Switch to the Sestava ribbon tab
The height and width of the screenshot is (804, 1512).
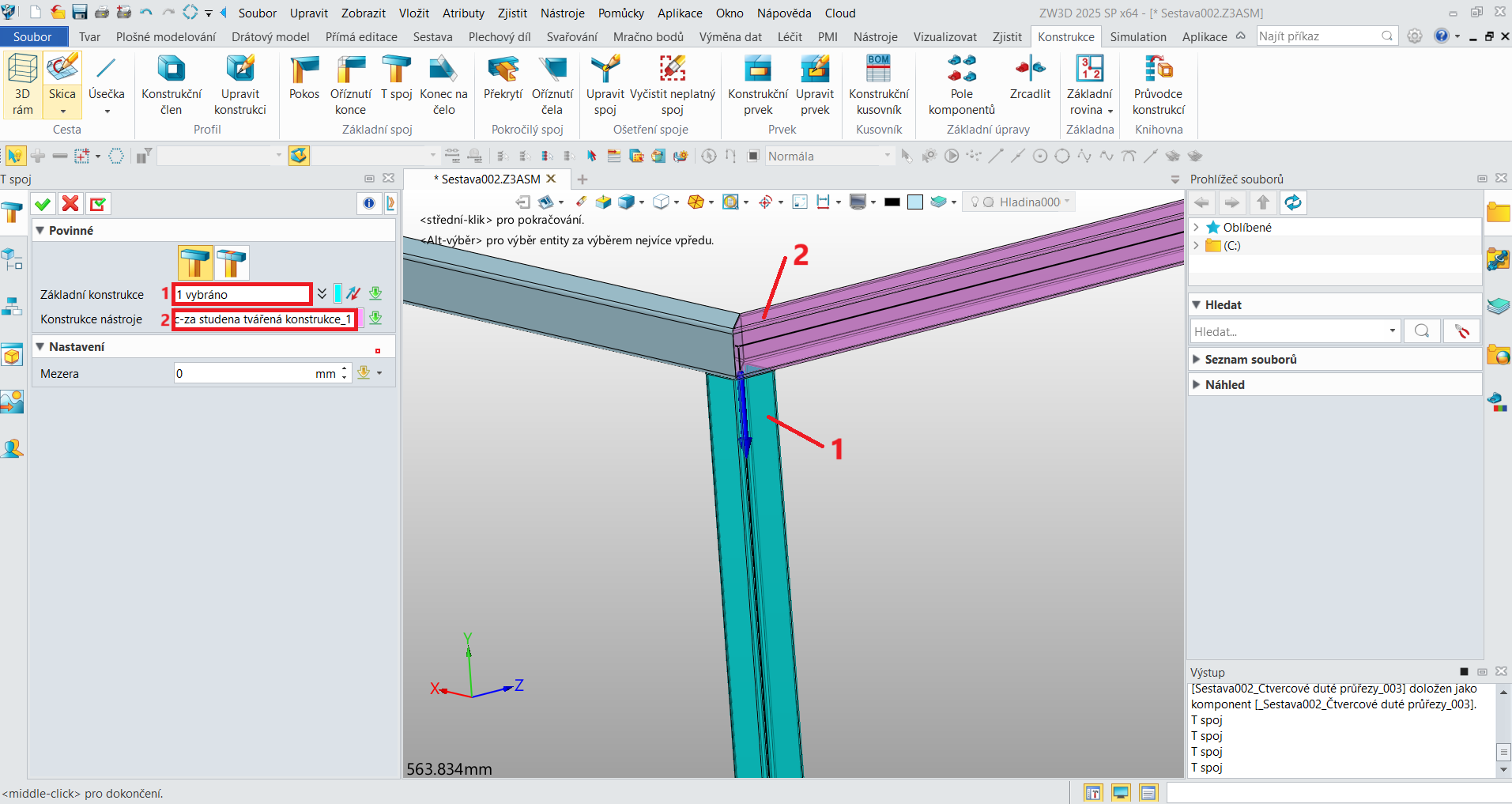(x=433, y=36)
